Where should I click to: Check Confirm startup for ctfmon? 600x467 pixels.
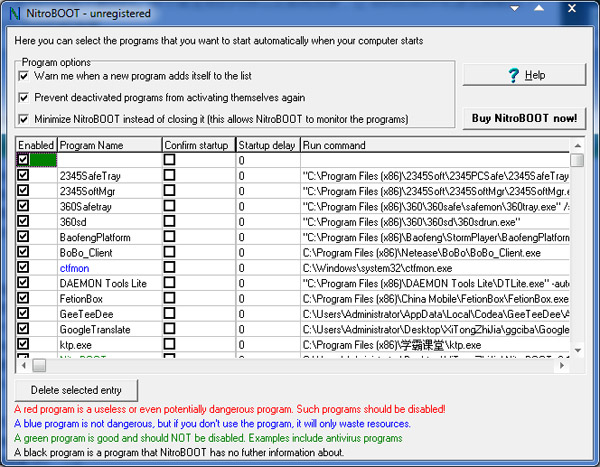[170, 267]
